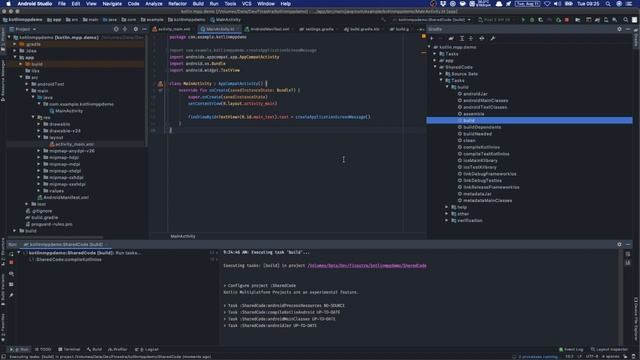This screenshot has width=640, height=360.
Task: Open the Build menu
Action: click(198, 4)
